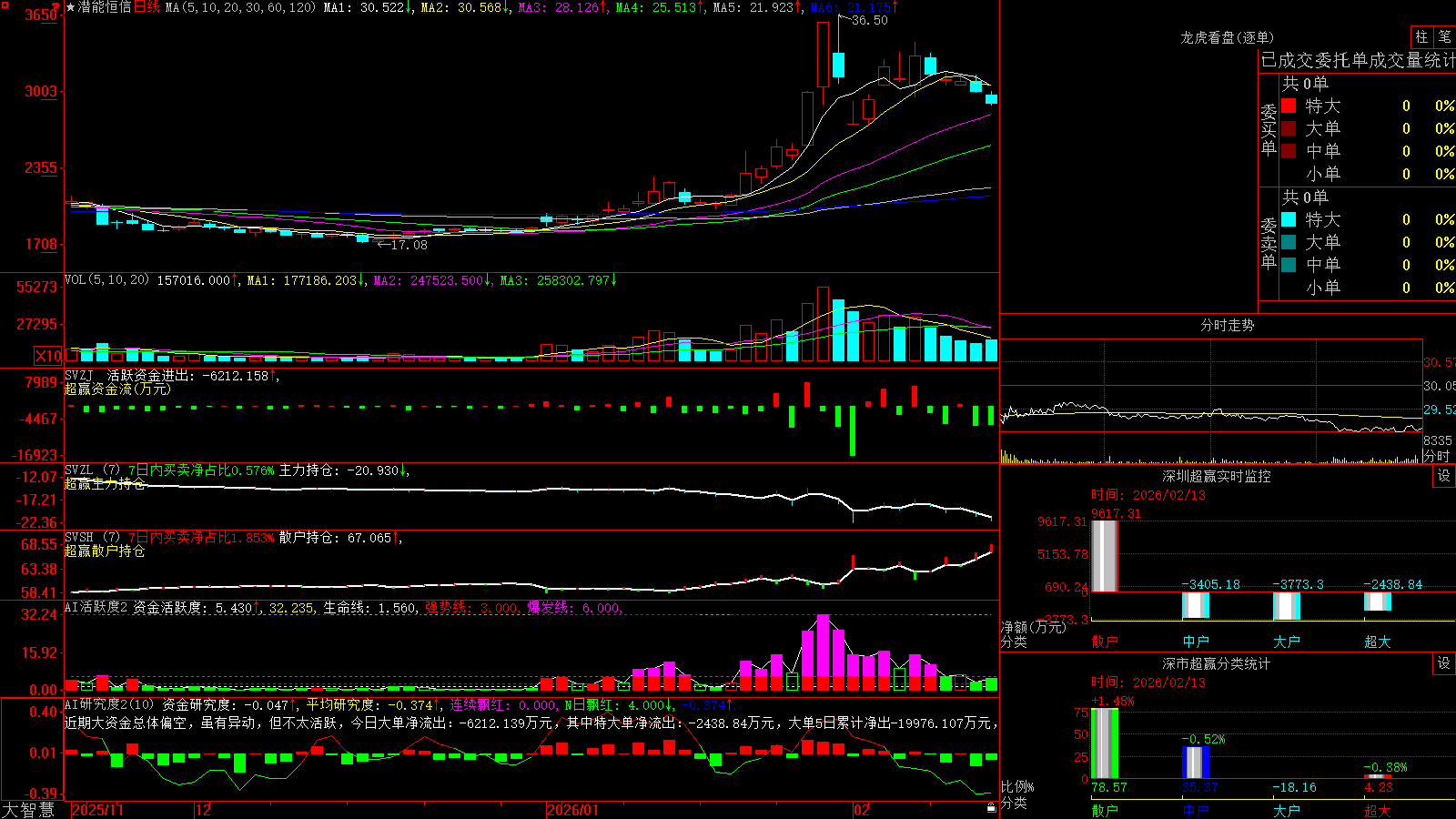This screenshot has height=819, width=1456.
Task: Click the 主力持仓: -20.930 readout
Action: 344,470
